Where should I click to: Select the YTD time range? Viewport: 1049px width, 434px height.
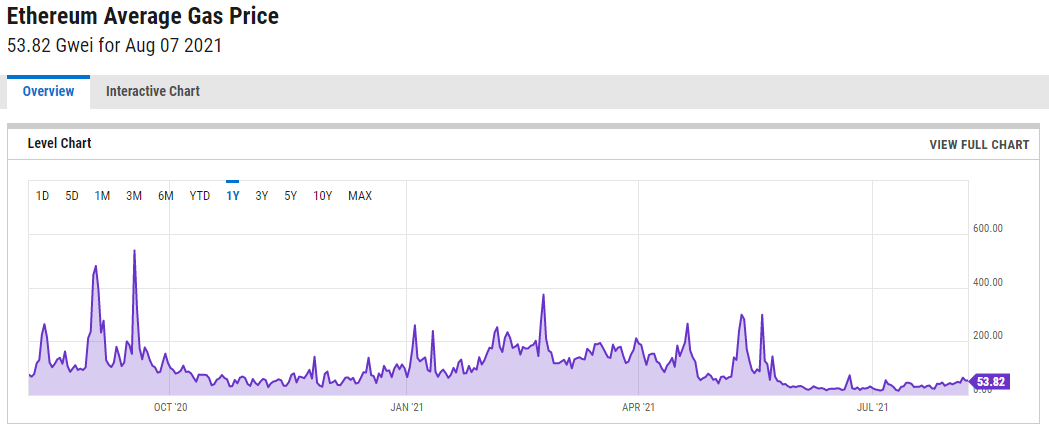[x=199, y=196]
